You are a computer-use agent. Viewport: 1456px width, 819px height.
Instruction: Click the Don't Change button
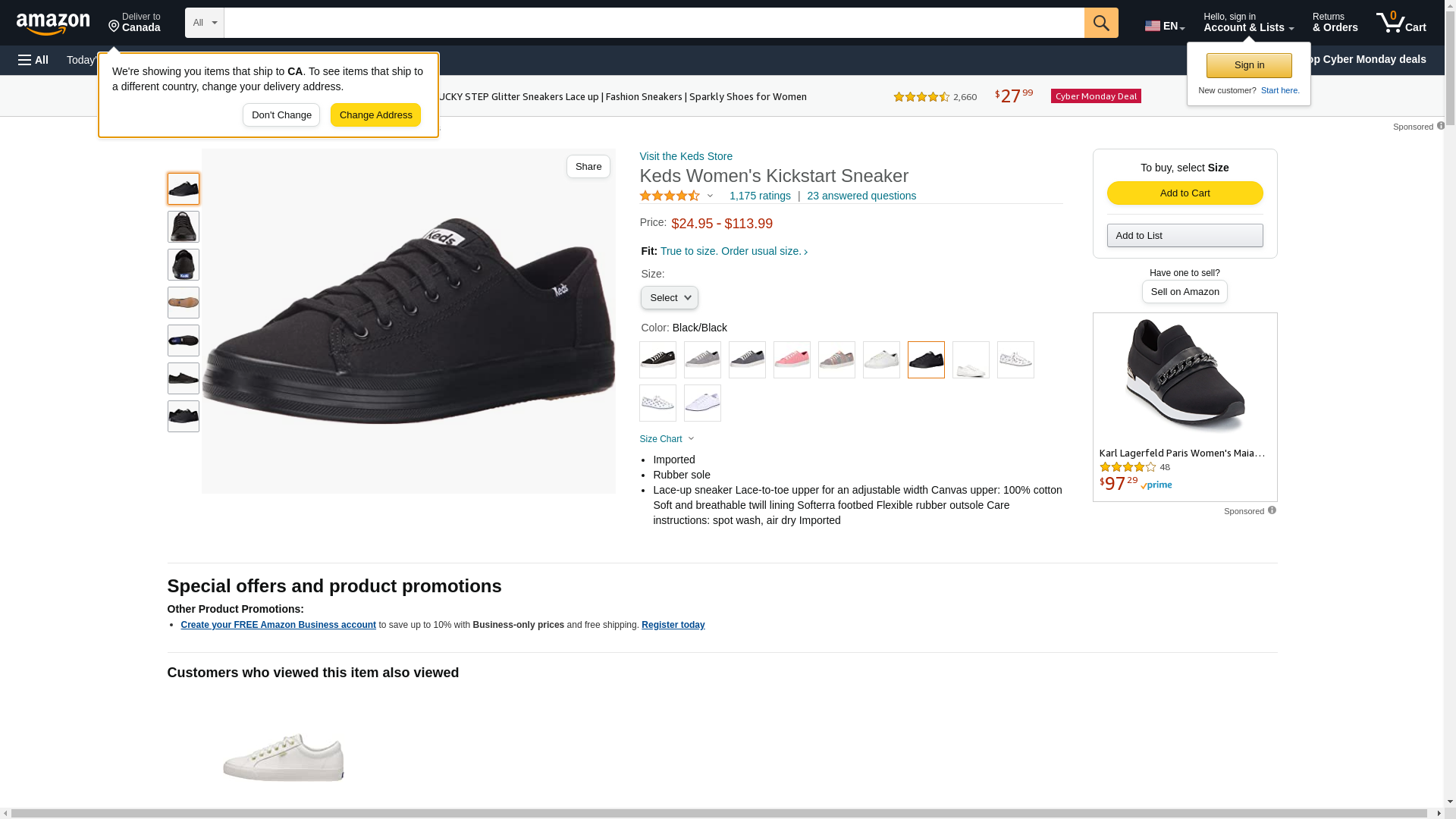click(281, 115)
